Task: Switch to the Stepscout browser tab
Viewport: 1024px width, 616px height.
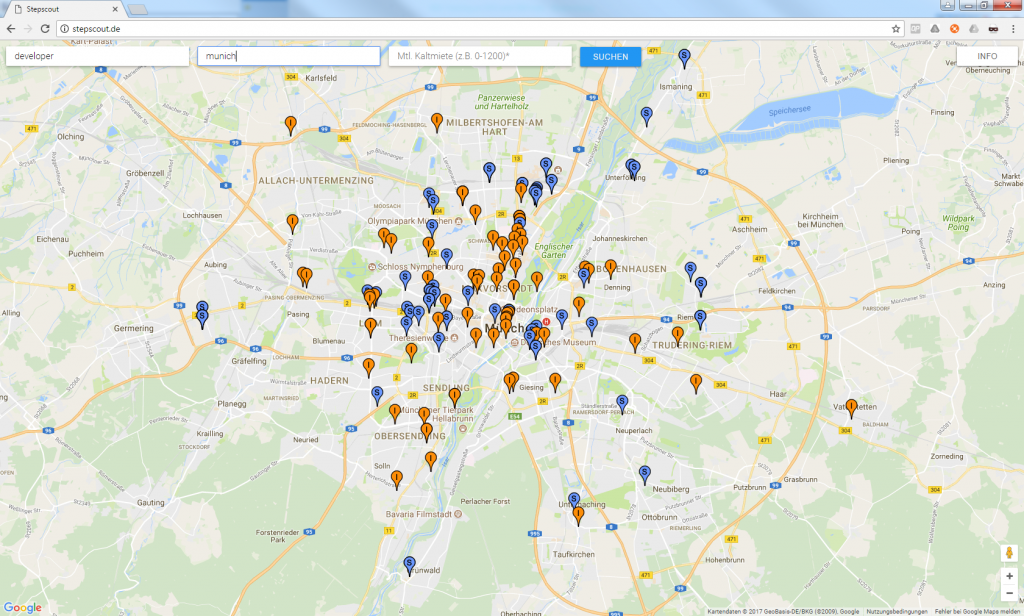Action: click(64, 9)
